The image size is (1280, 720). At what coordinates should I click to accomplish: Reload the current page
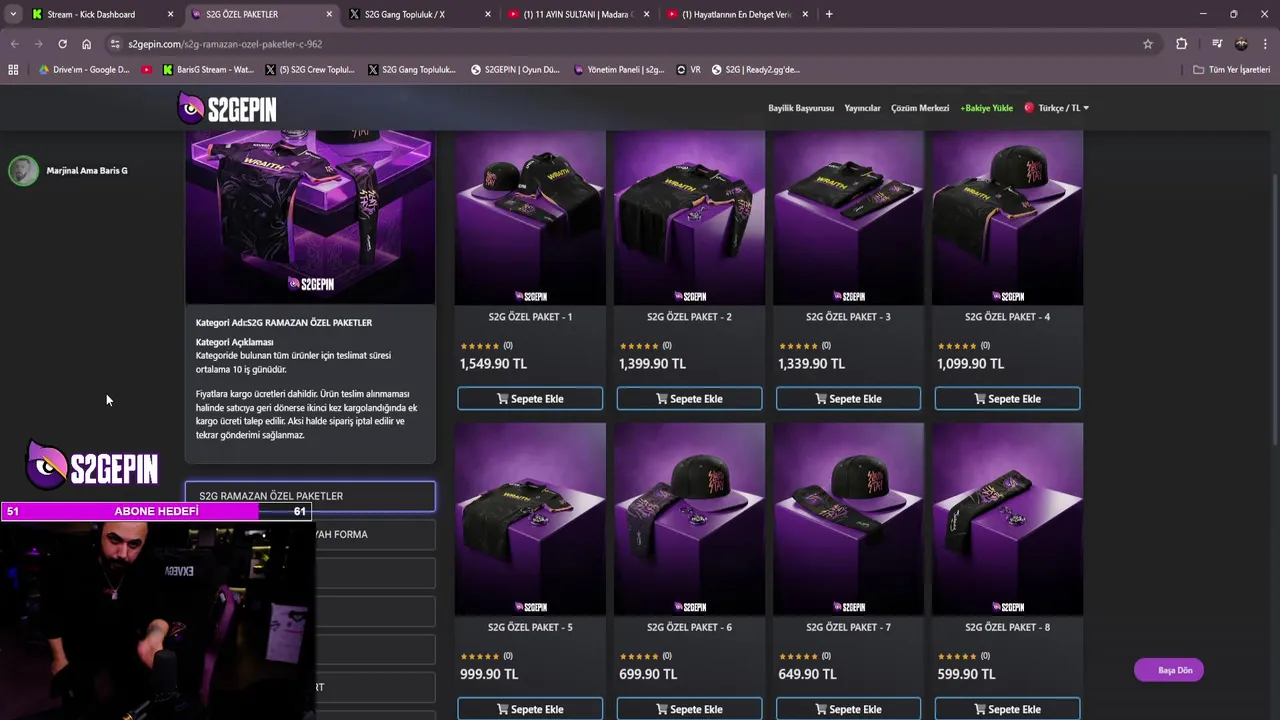point(62,44)
